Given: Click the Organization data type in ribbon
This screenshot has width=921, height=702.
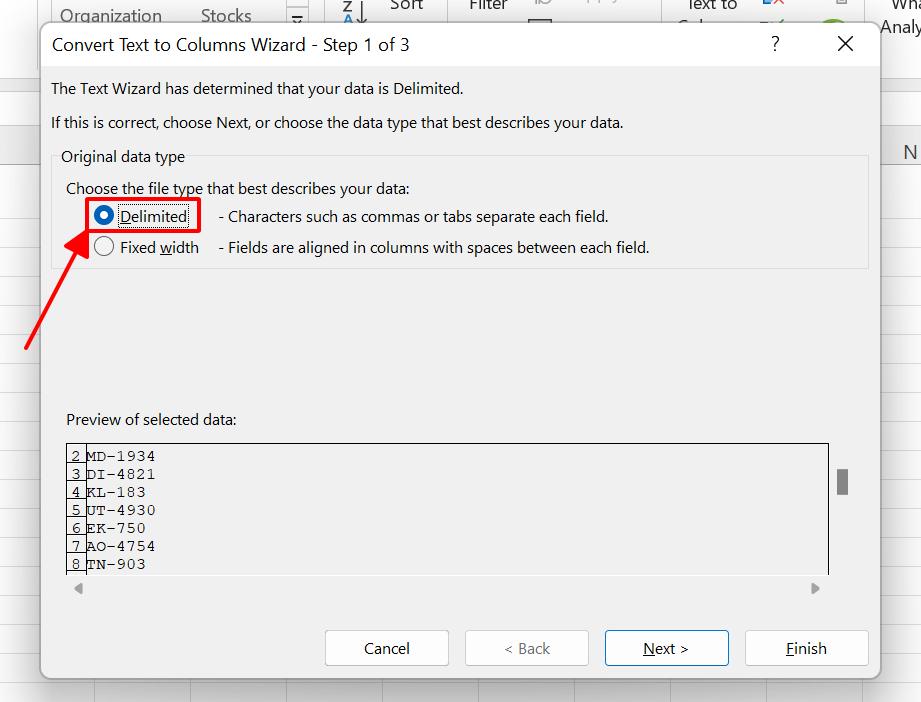Looking at the screenshot, I should click(110, 15).
